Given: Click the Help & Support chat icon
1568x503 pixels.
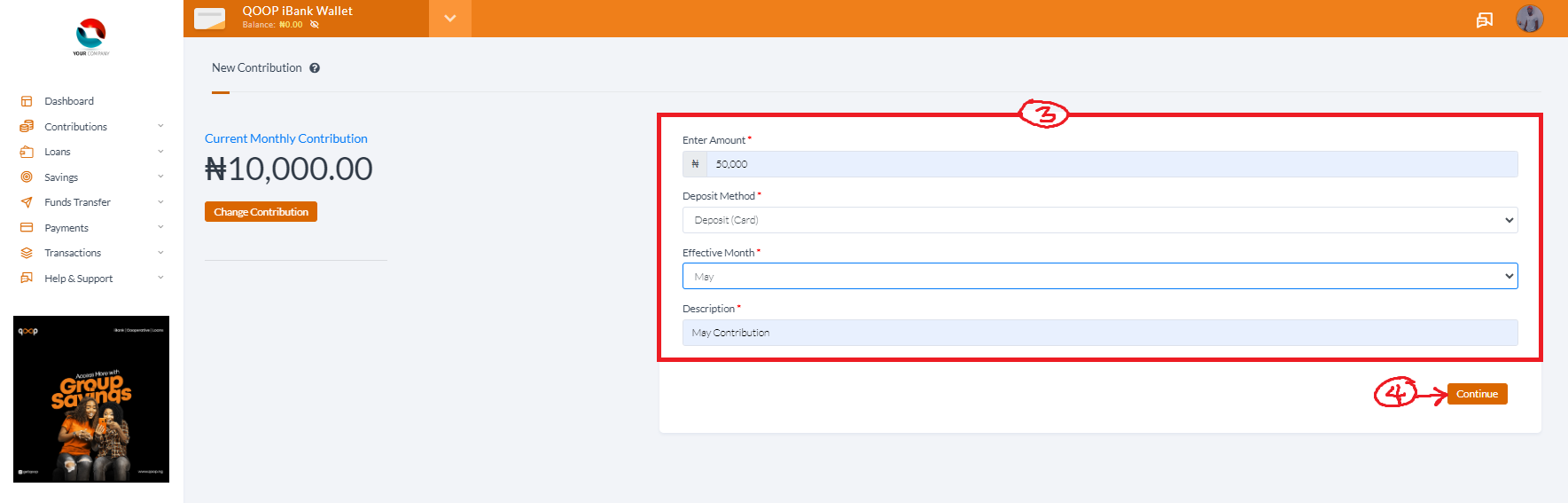Looking at the screenshot, I should coord(27,279).
